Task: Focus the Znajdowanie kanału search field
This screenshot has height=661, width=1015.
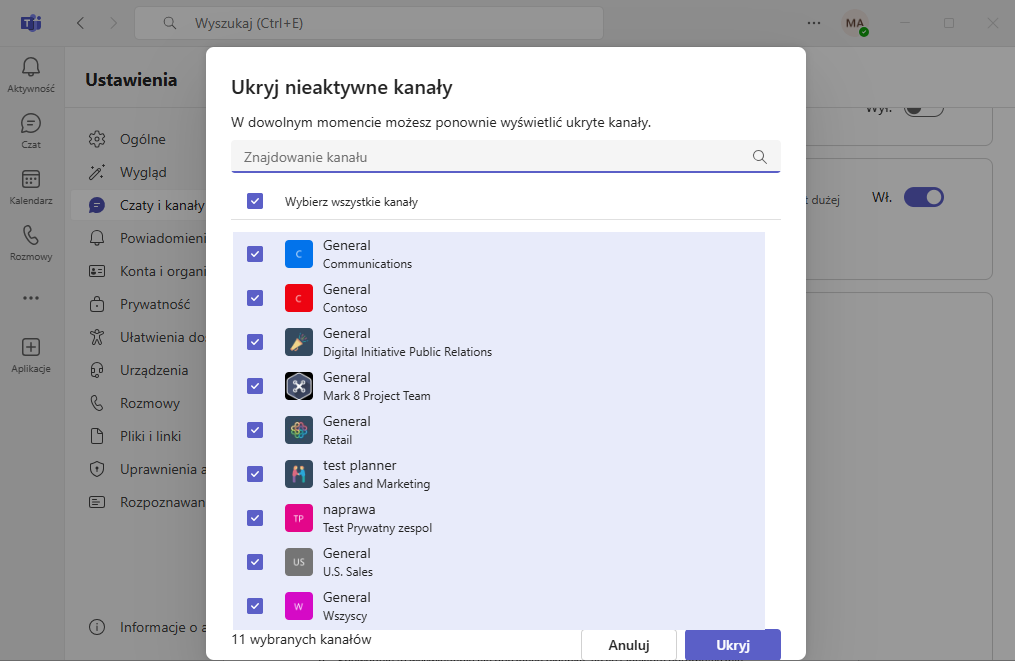Action: 506,157
